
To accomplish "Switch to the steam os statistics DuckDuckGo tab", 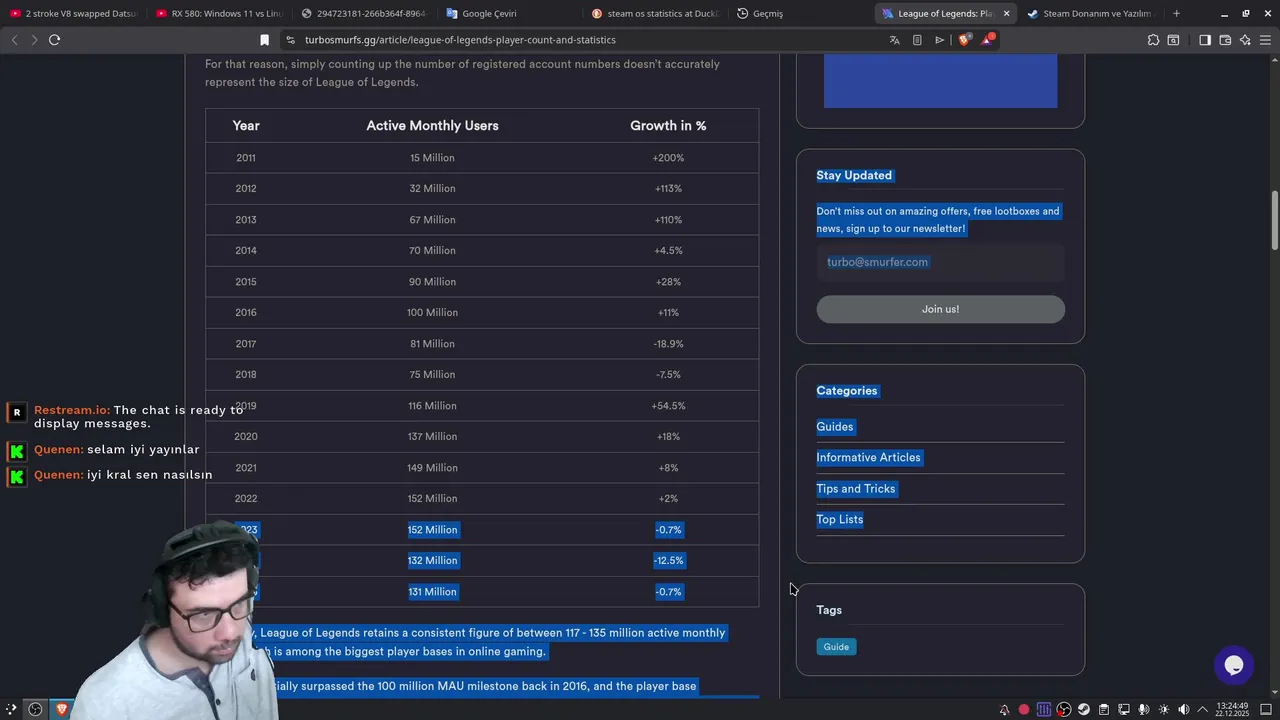I will [x=654, y=14].
